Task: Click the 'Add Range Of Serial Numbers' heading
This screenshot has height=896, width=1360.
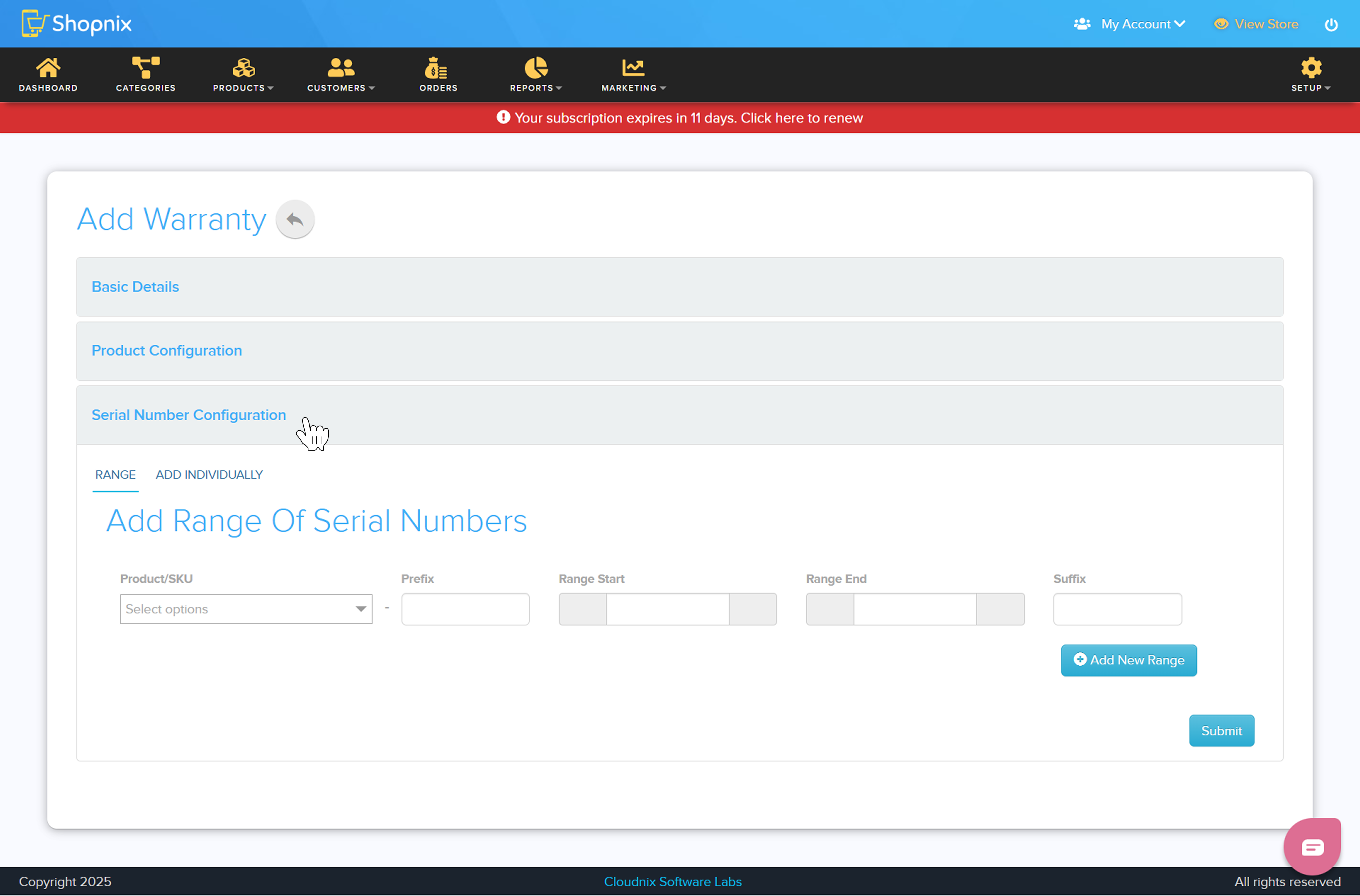Action: [x=317, y=521]
